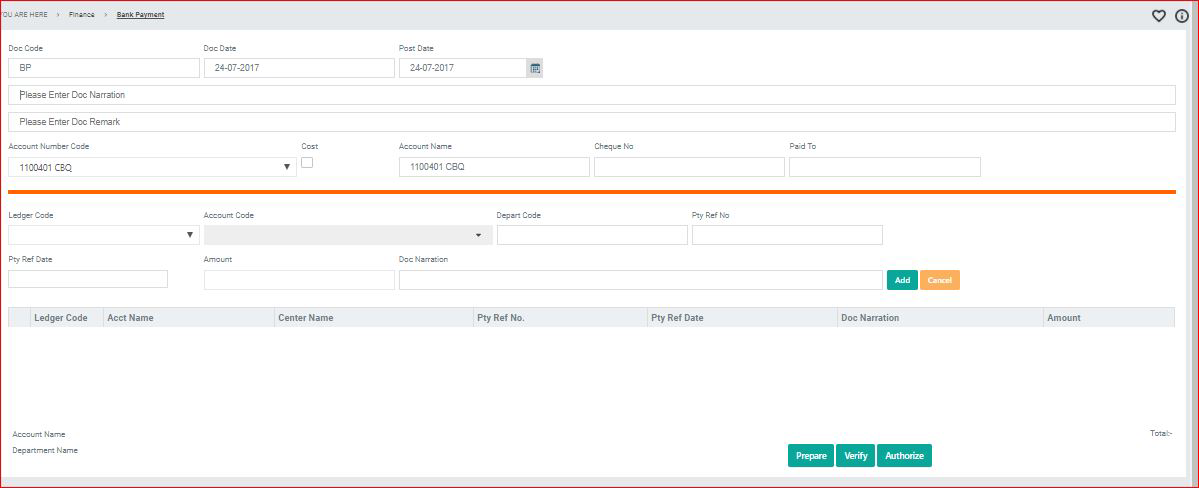Go to Finance in the breadcrumb
Screen dimensions: 1199x488
point(82,15)
